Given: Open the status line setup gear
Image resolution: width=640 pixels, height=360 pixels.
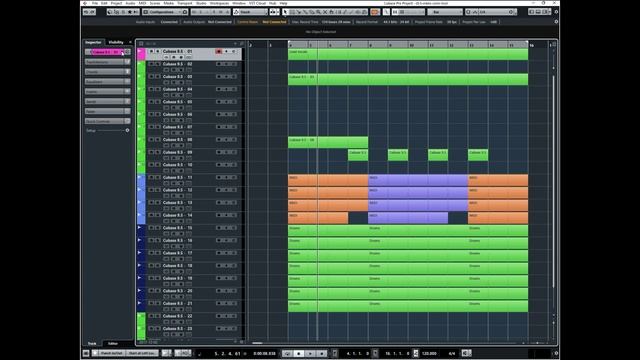Looking at the screenshot, I should (556, 22).
